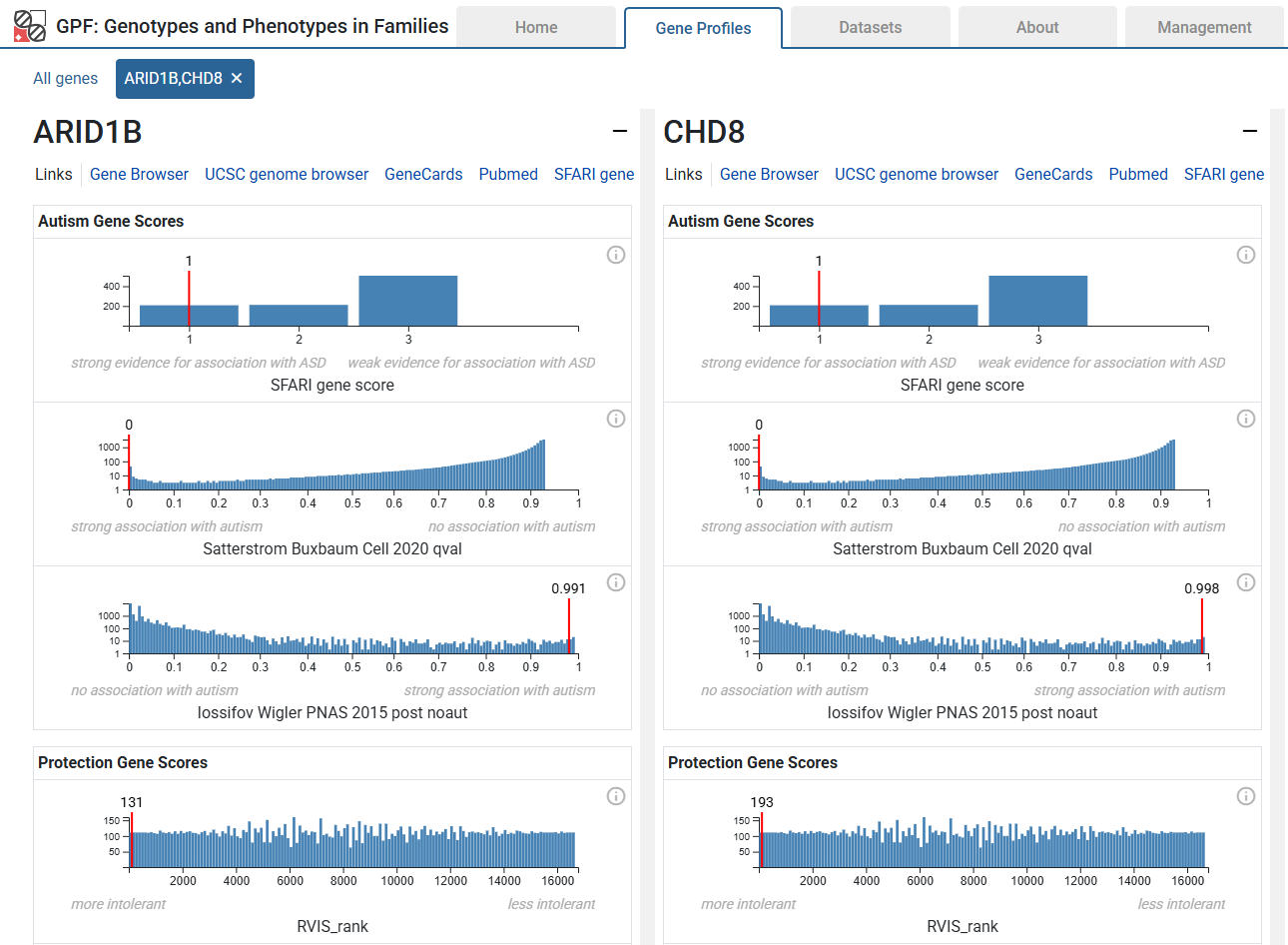Switch to the Datasets tab
Screen dimensions: 1288x945
coord(870,27)
